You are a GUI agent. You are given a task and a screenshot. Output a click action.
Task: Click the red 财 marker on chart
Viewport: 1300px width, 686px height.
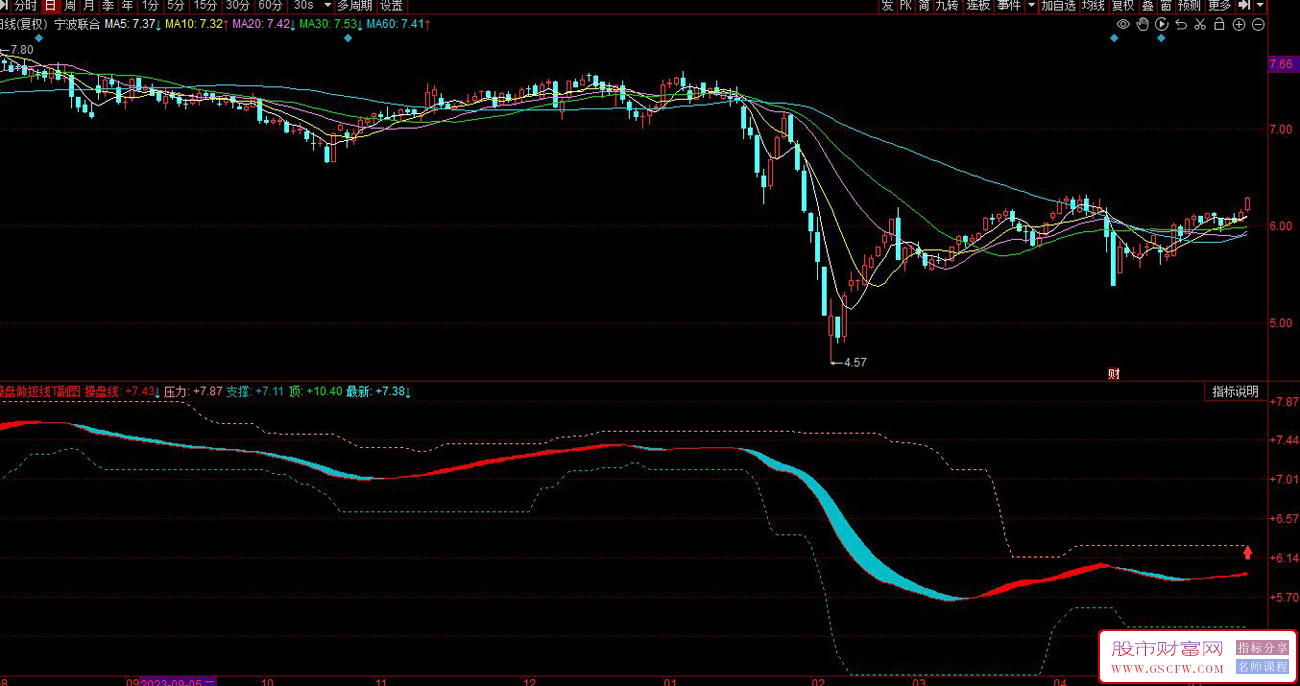pos(1113,374)
